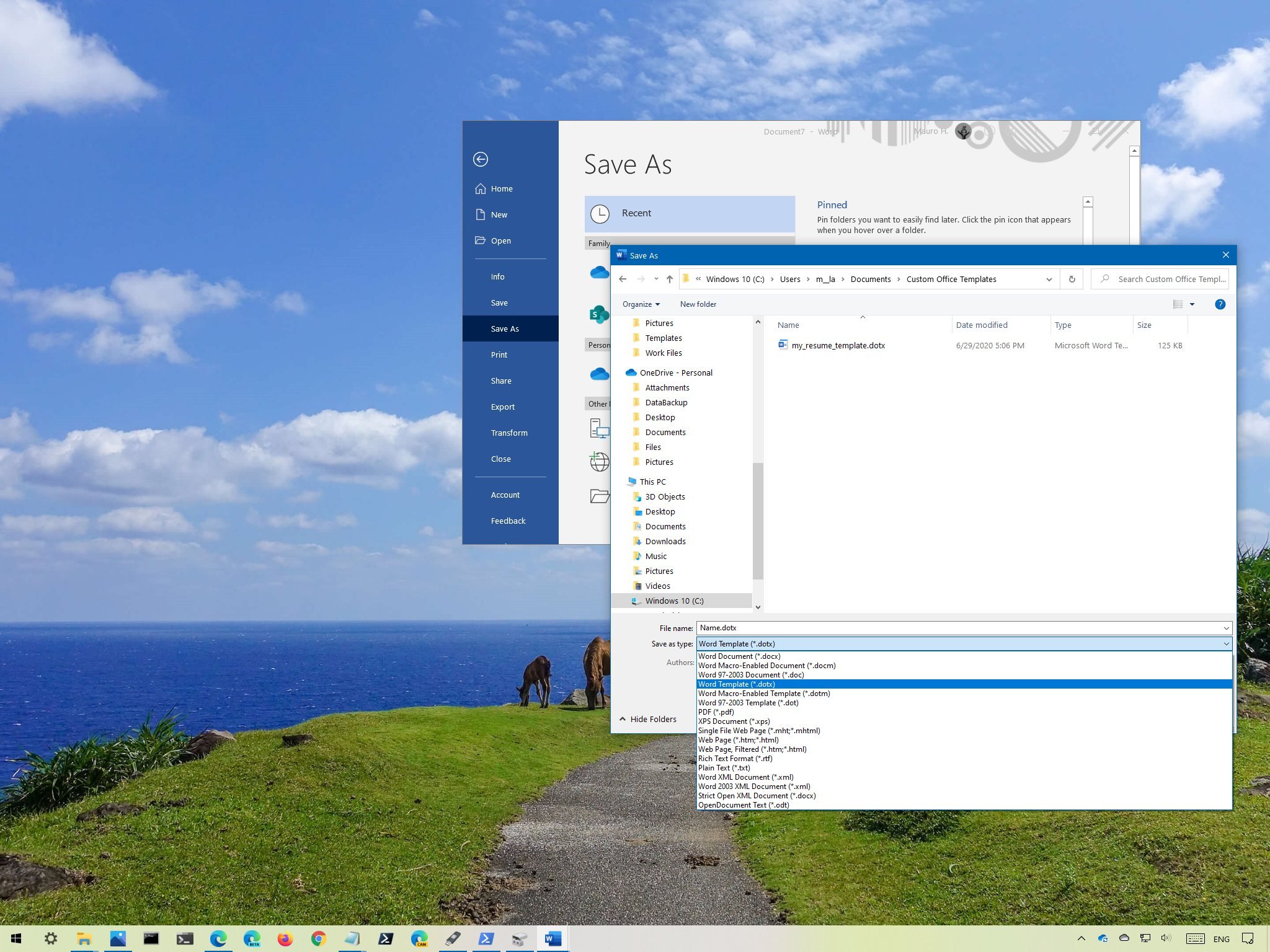The image size is (1270, 952).
Task: Select OpenDocument Text format from dropdown
Action: coord(743,805)
